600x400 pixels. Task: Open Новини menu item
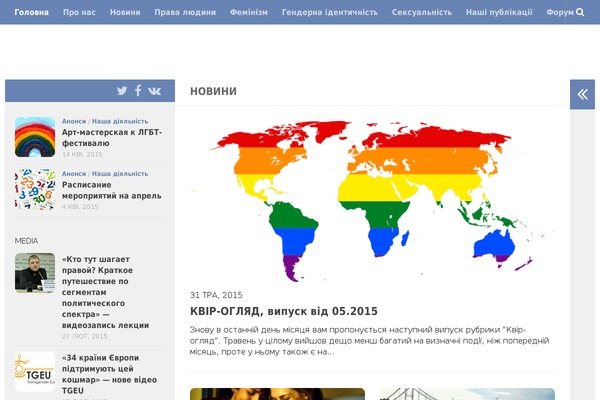(125, 12)
